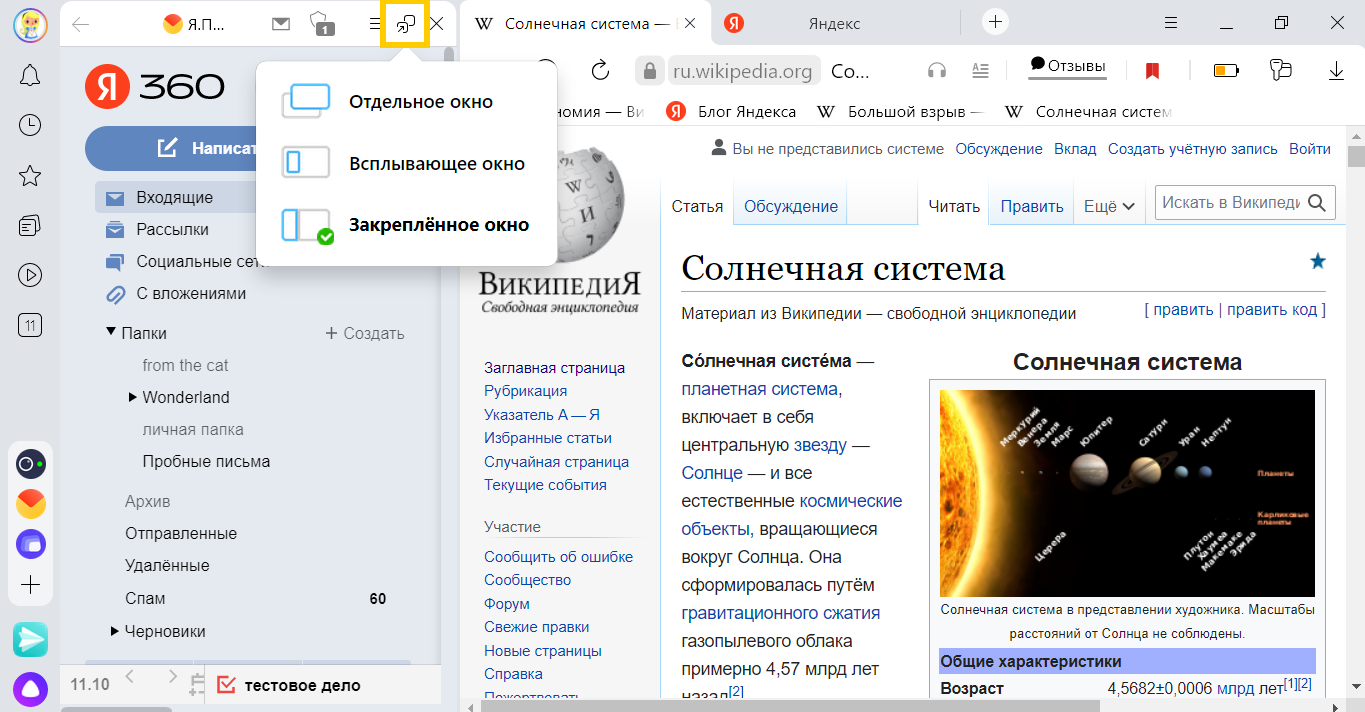Open the ad-blocker shield showing 1 blocked item

coord(323,22)
